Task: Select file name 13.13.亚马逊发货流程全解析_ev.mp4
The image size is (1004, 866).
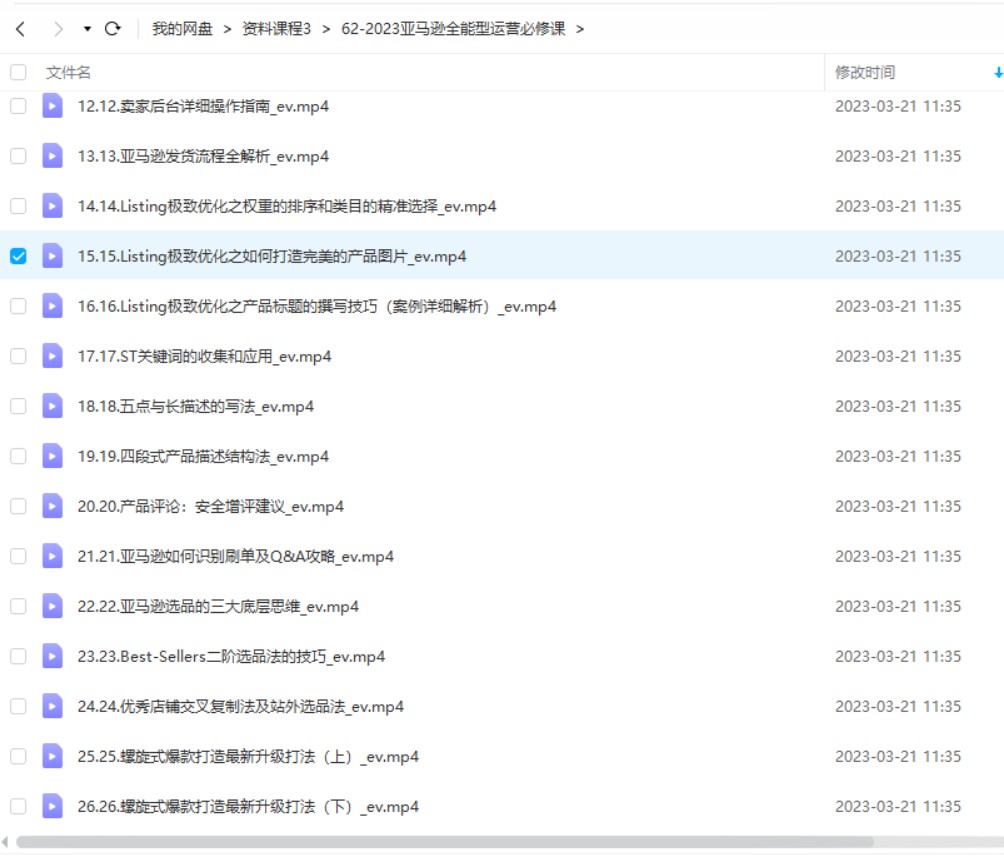Action: [203, 156]
